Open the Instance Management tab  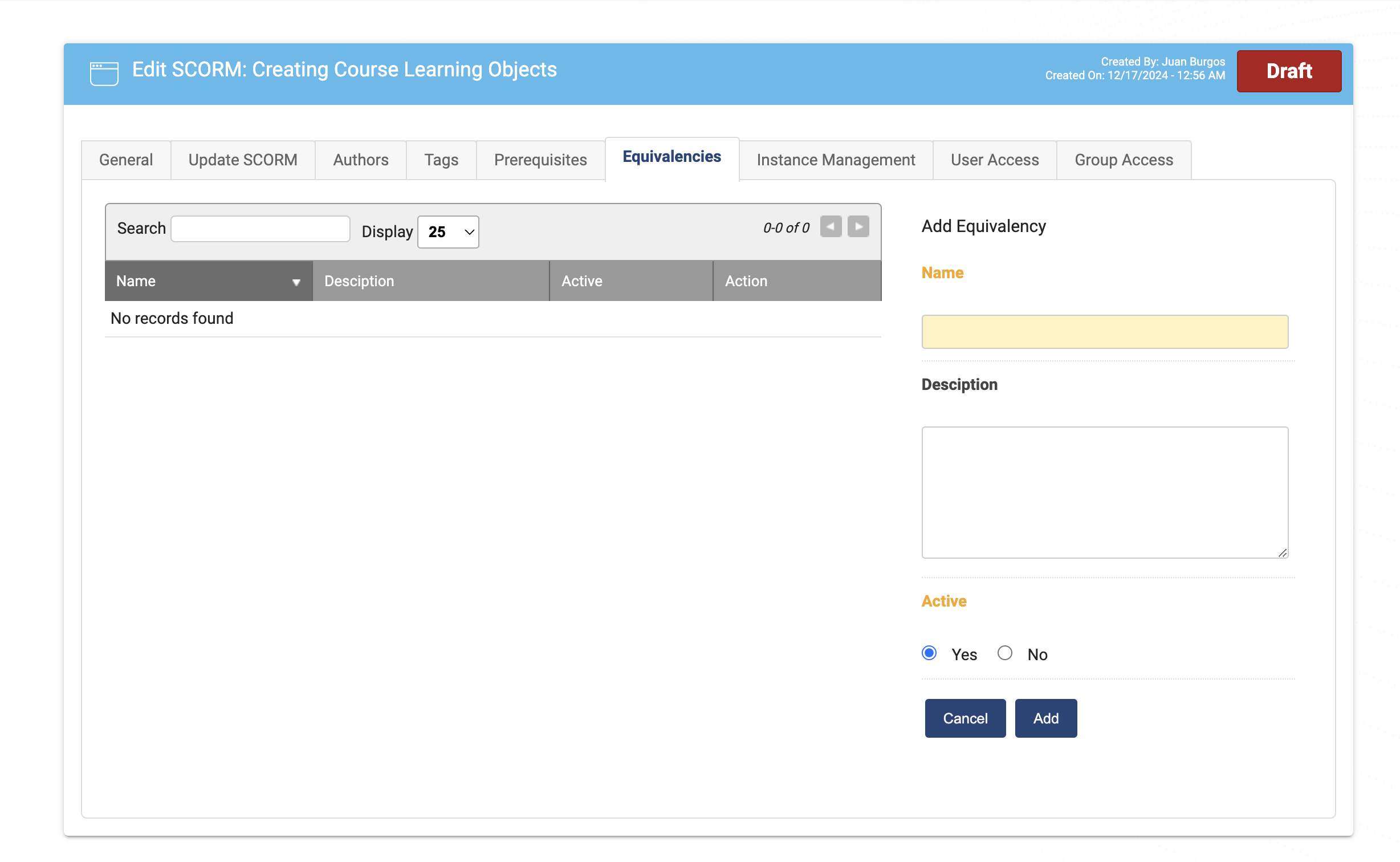point(836,160)
